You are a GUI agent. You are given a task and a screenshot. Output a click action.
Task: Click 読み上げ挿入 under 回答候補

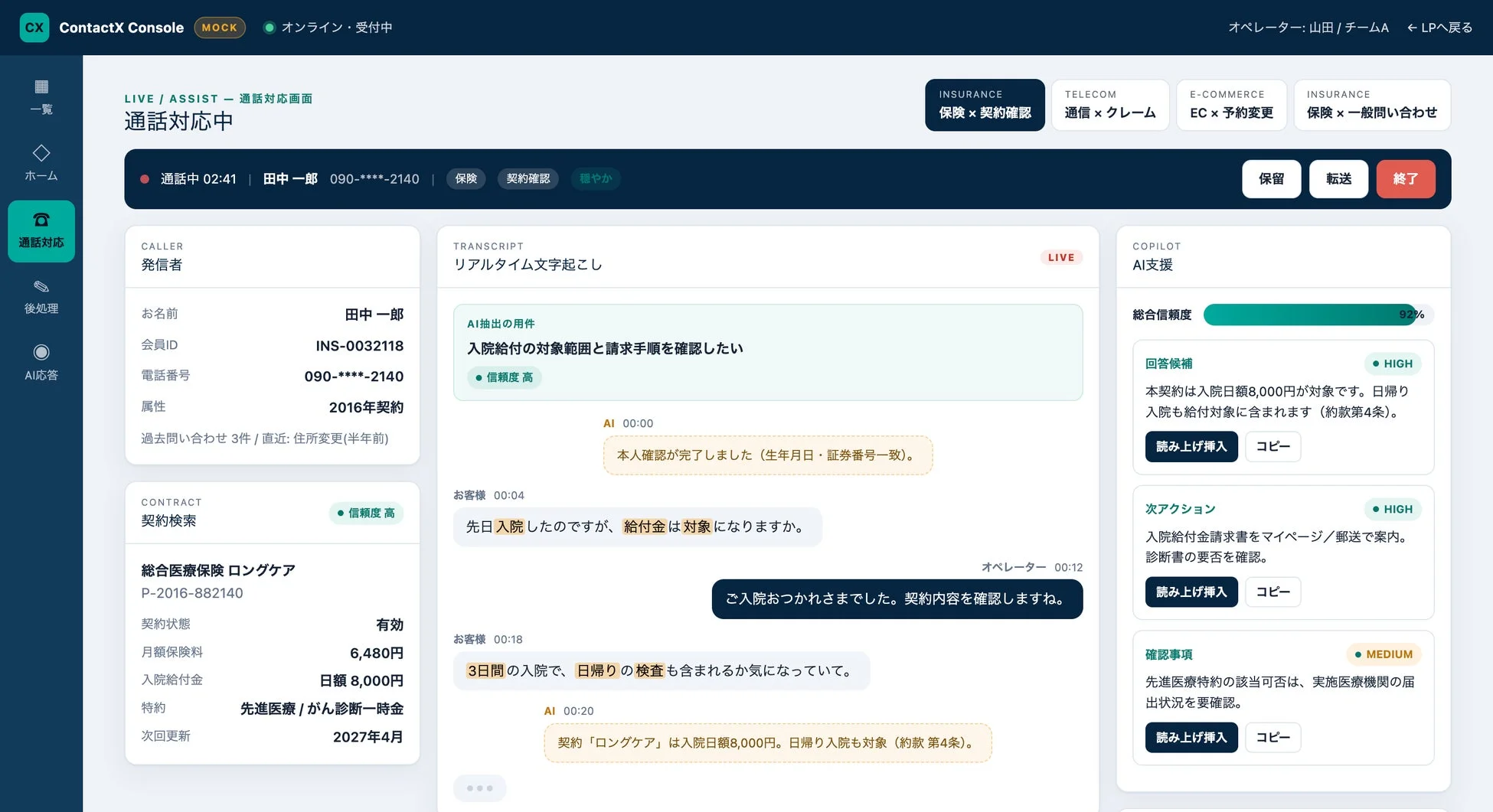pos(1191,446)
